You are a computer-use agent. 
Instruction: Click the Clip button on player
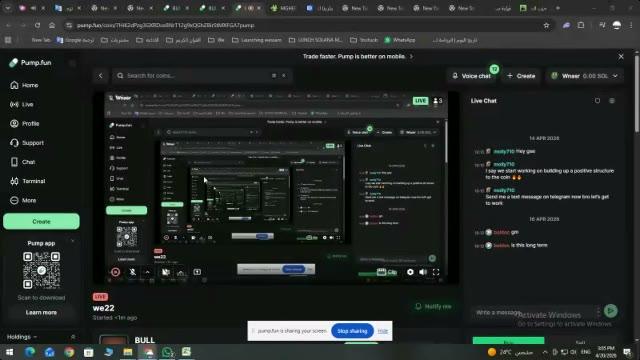tap(387, 272)
